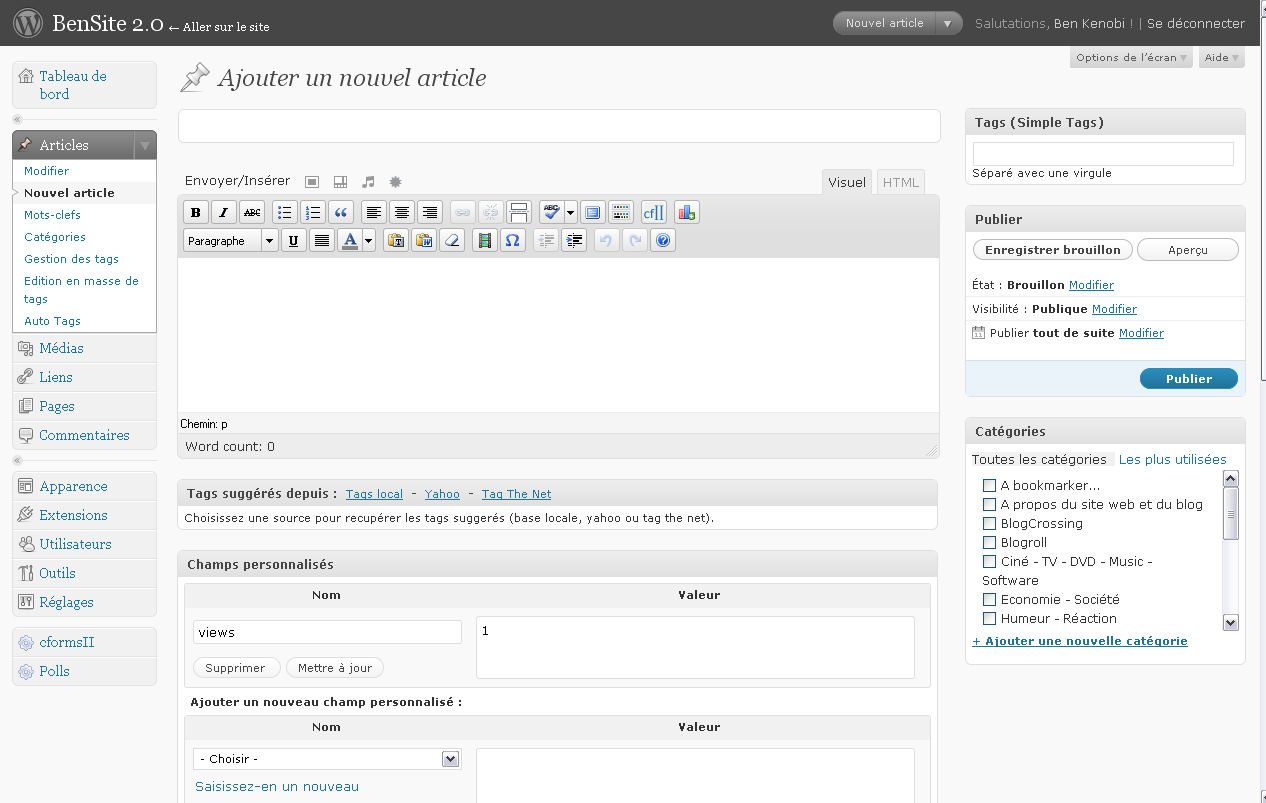Insert a special character (omega icon)
Image resolution: width=1266 pixels, height=803 pixels.
[512, 241]
